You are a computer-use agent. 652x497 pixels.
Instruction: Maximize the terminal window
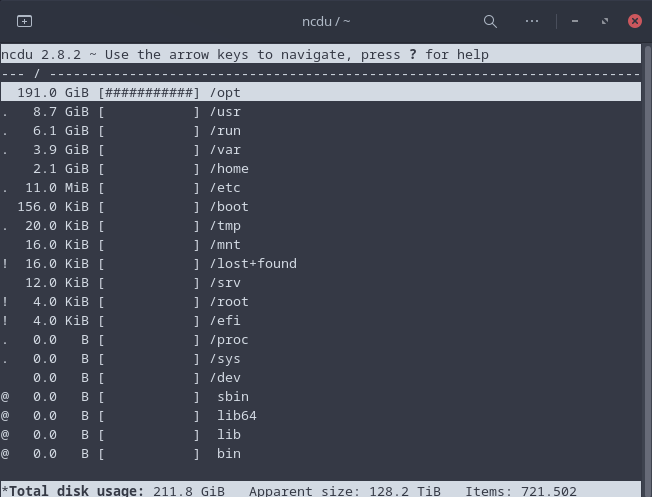point(605,21)
